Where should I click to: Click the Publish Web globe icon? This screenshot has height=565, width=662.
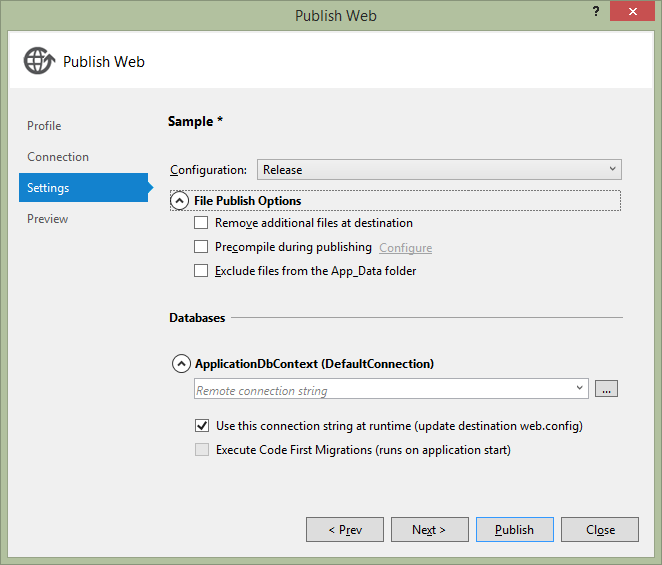(38, 61)
